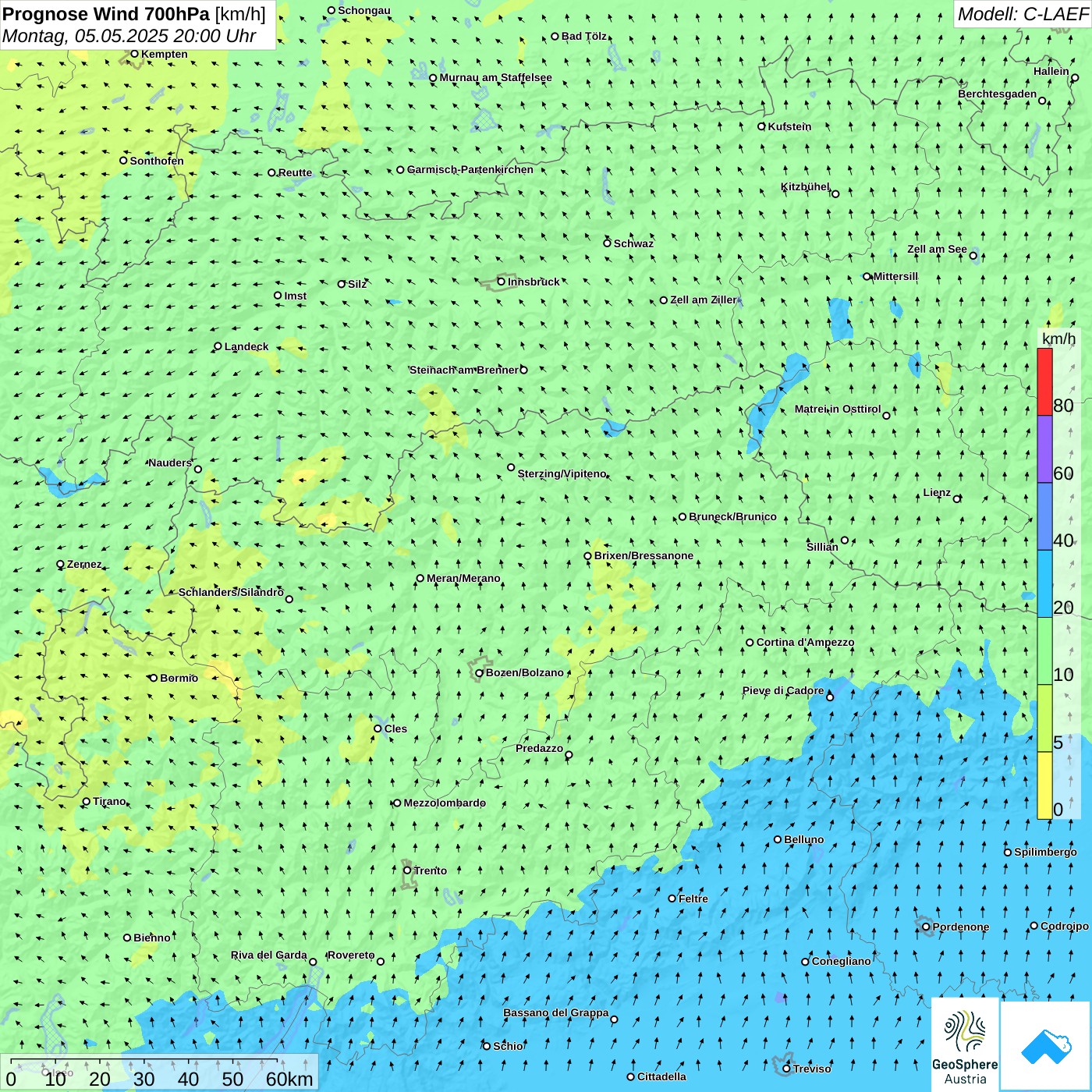1092x1092 pixels.
Task: Select the purple 60 km/h legend band
Action: click(x=1044, y=449)
